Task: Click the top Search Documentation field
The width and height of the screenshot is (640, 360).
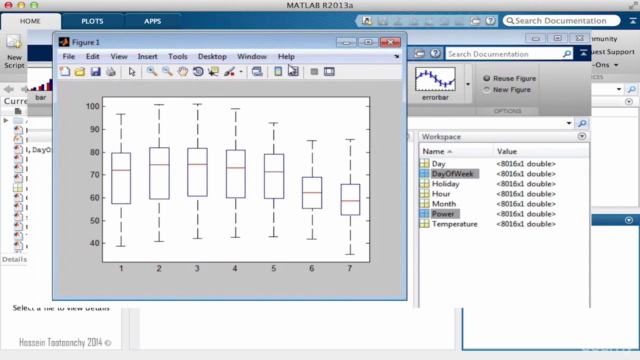Action: (562, 21)
